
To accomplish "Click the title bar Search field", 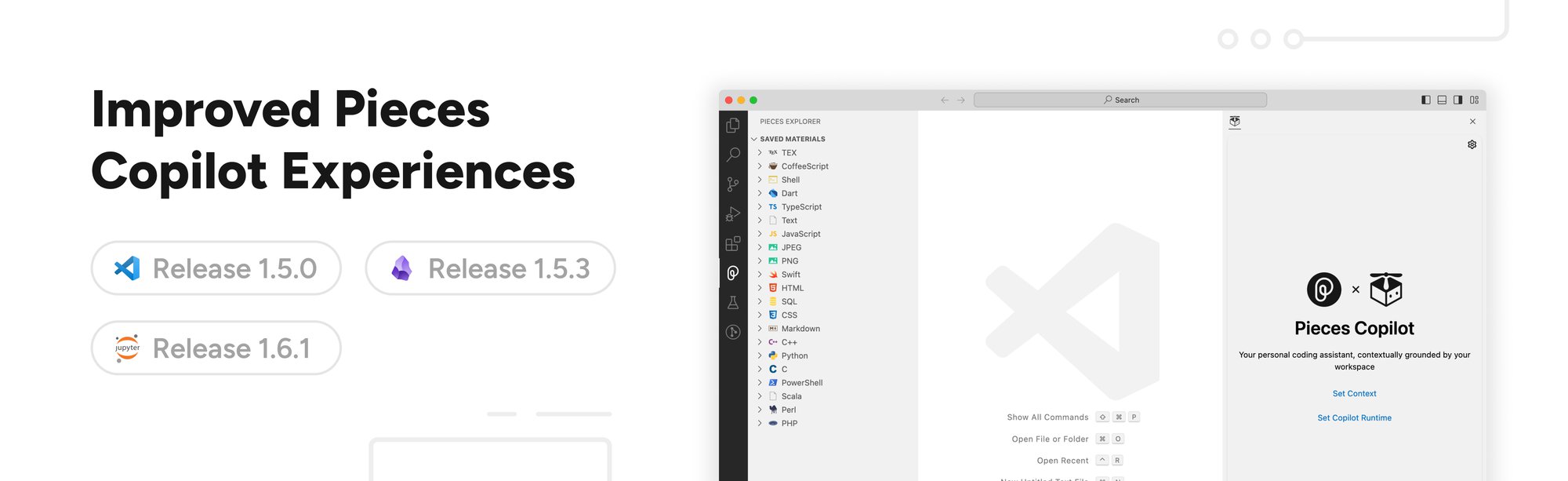I will 1120,100.
